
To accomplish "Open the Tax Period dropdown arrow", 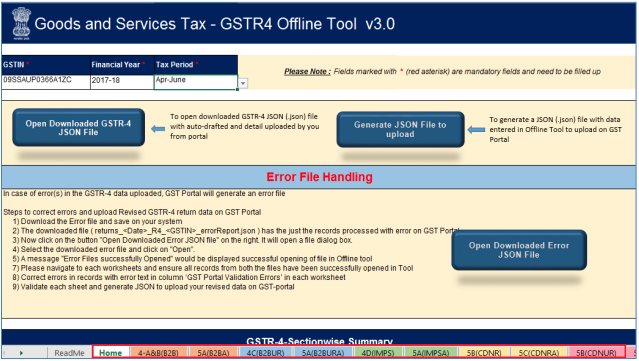I will [243, 83].
